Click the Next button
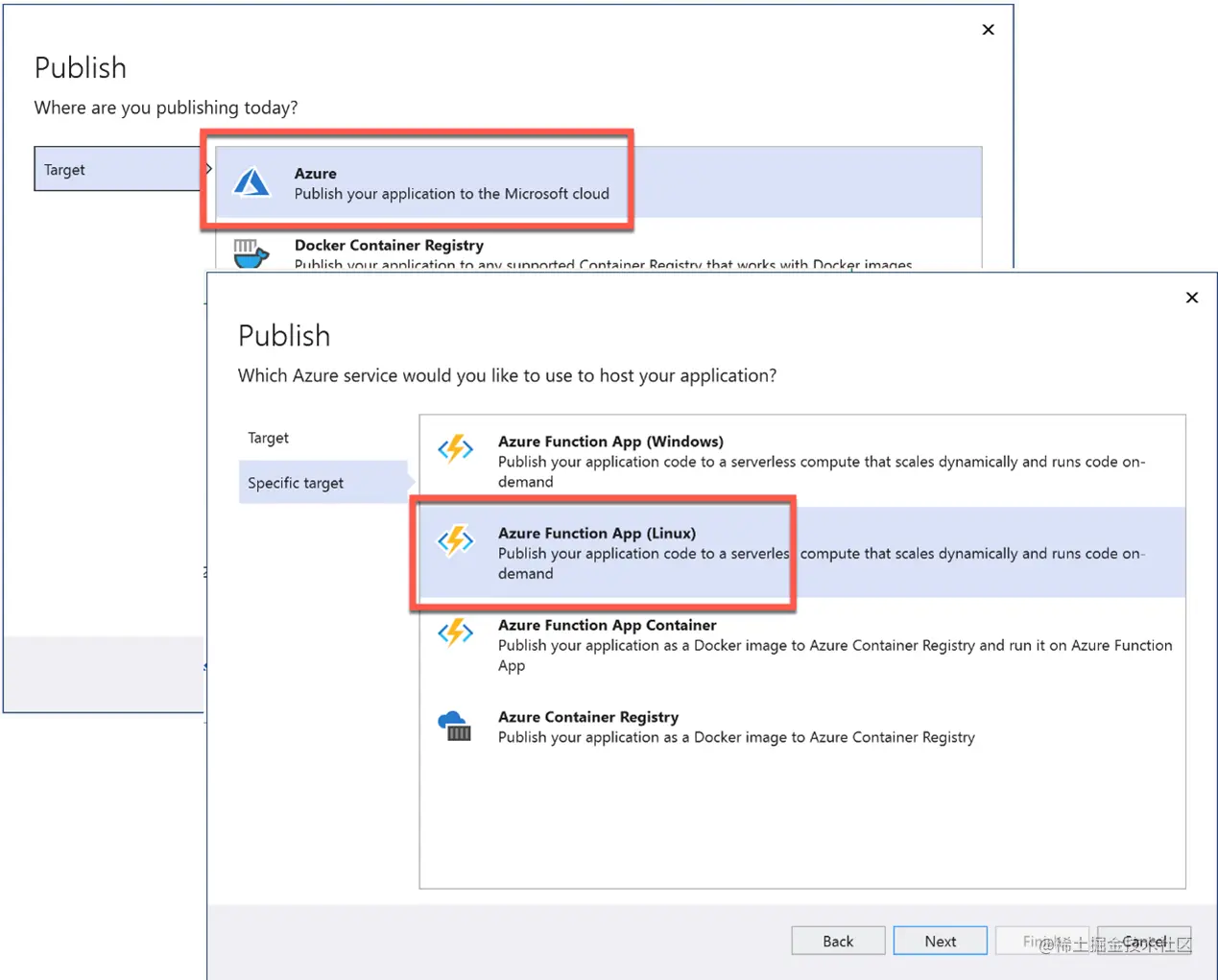 (x=941, y=941)
